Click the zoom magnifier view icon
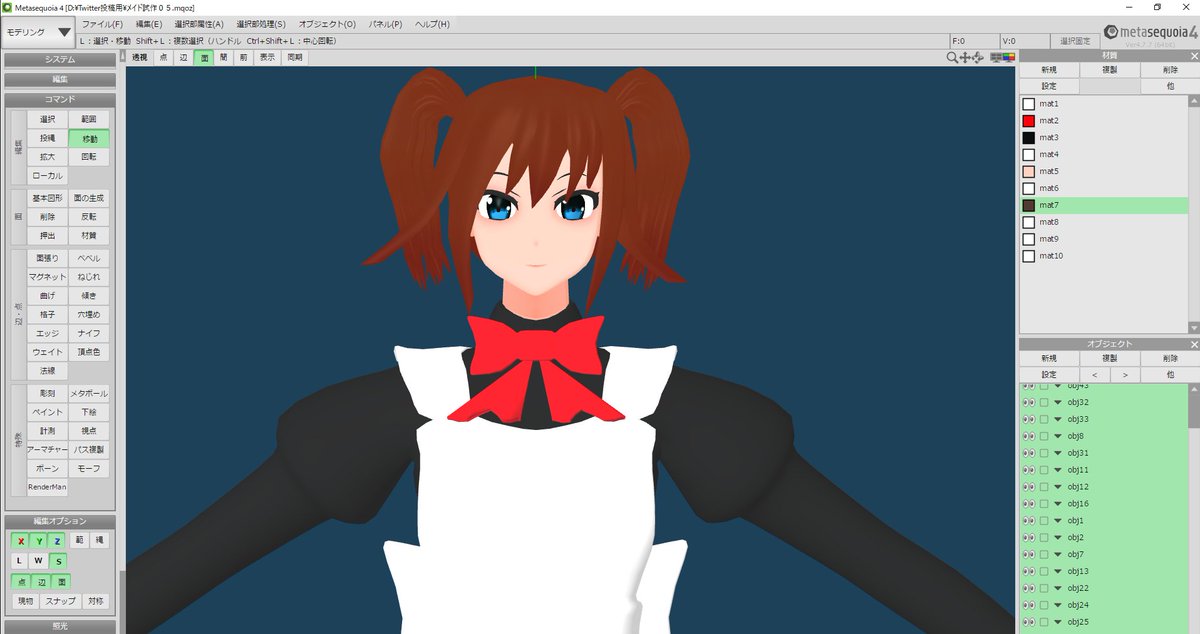The width and height of the screenshot is (1200, 634). click(x=953, y=58)
